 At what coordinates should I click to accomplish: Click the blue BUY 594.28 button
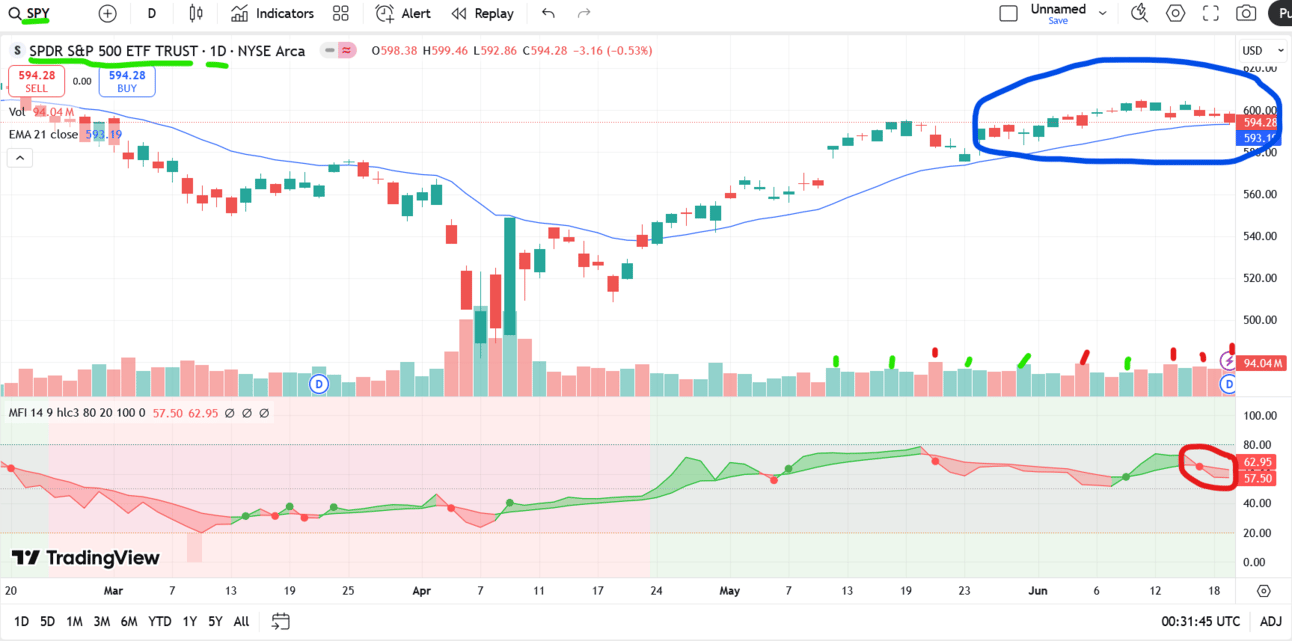pos(127,81)
